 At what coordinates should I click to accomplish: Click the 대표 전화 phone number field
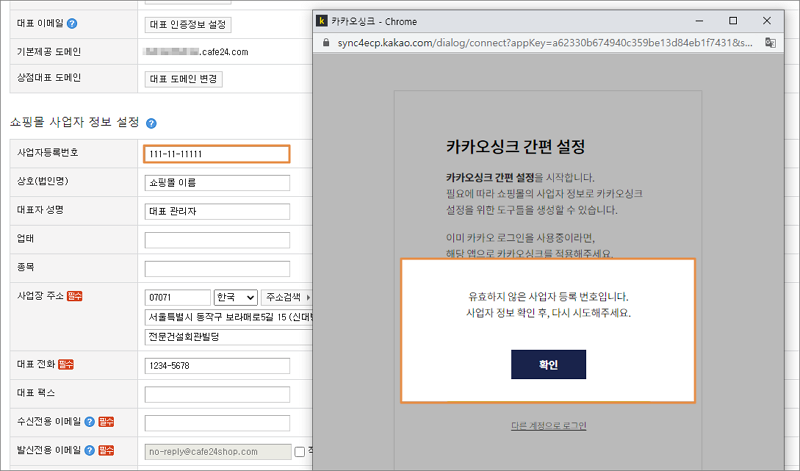[x=217, y=366]
